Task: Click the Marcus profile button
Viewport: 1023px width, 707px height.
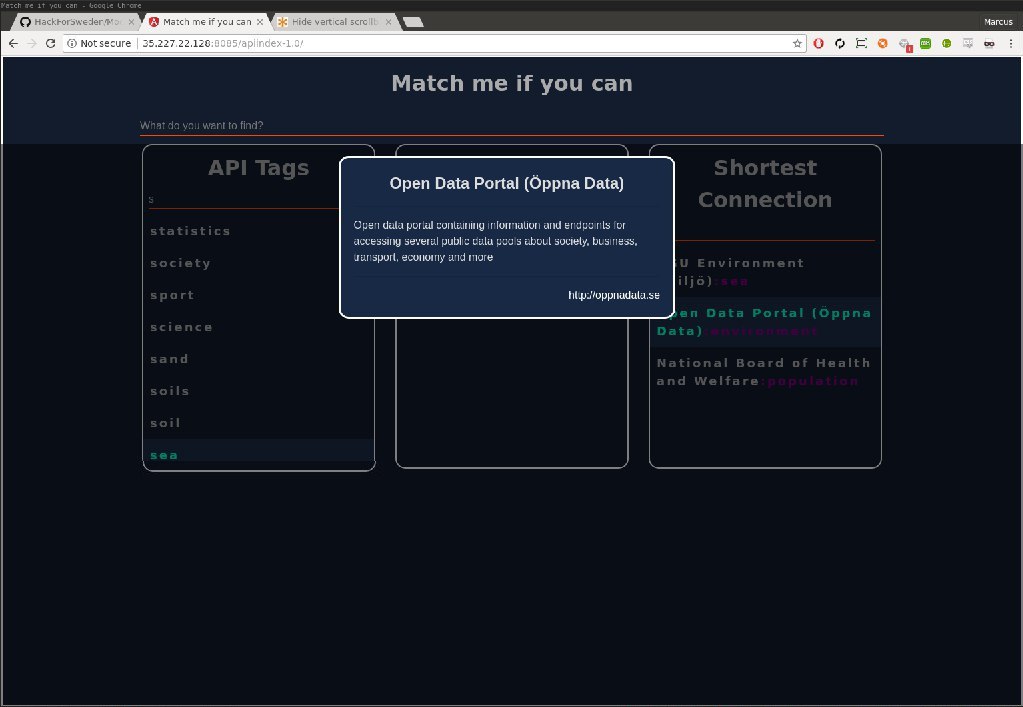Action: click(x=998, y=22)
